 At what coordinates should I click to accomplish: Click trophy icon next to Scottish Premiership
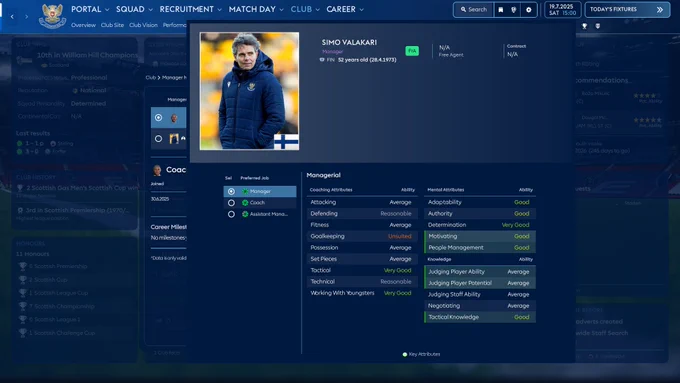pyautogui.click(x=23, y=266)
